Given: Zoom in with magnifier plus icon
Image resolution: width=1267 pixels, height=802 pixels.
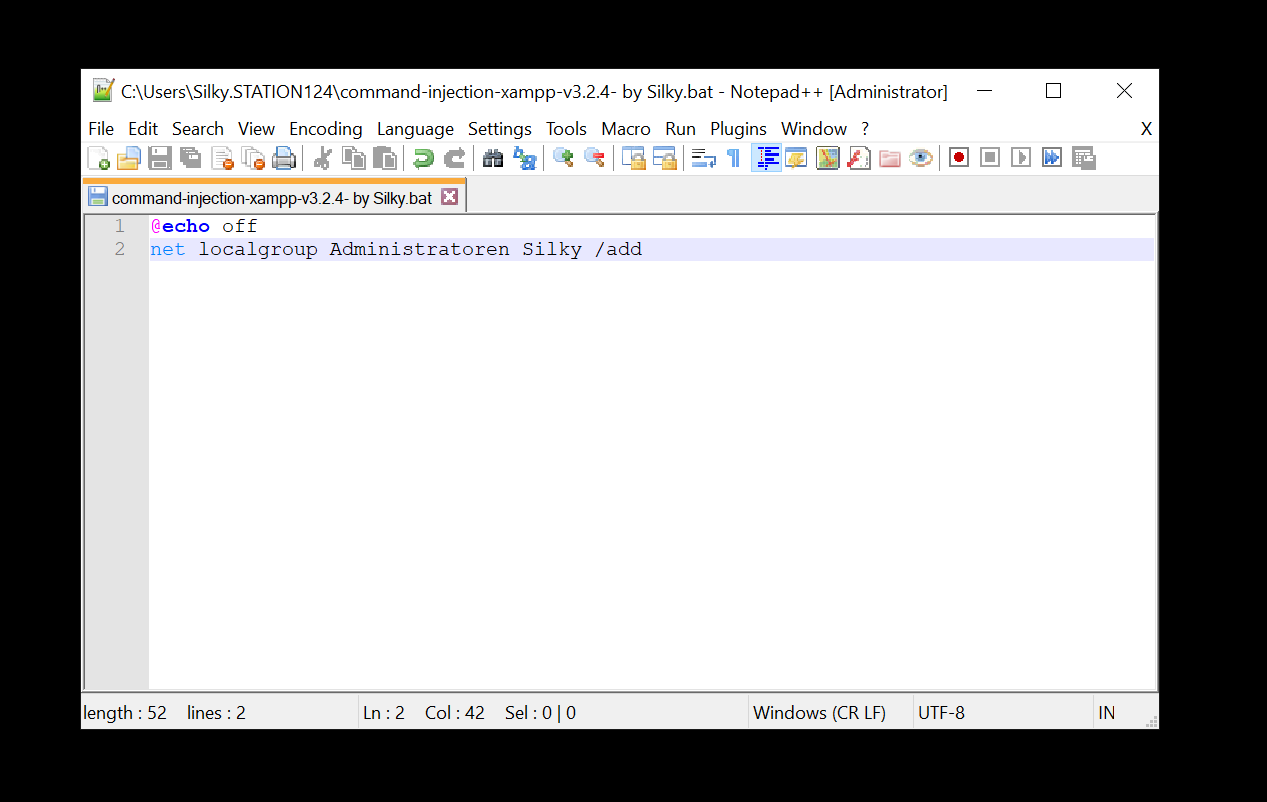Looking at the screenshot, I should tap(564, 158).
